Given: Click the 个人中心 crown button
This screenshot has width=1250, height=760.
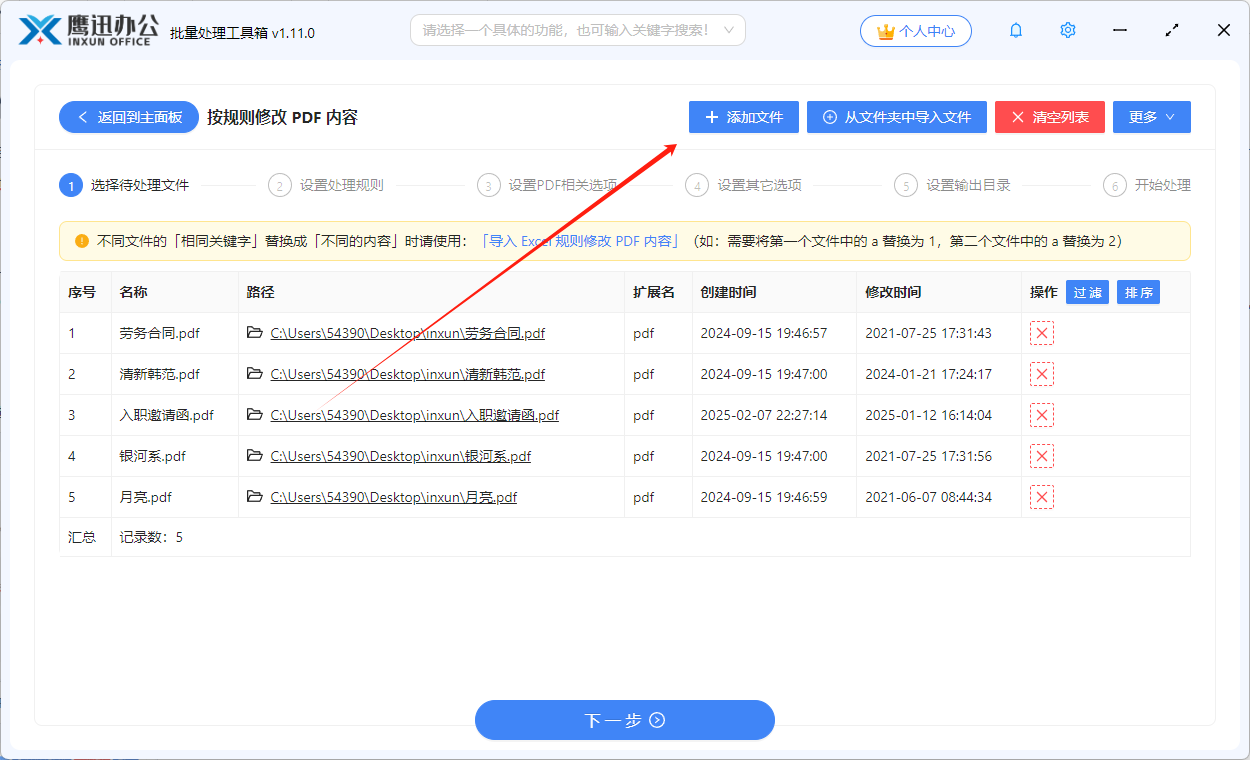Looking at the screenshot, I should (x=915, y=31).
